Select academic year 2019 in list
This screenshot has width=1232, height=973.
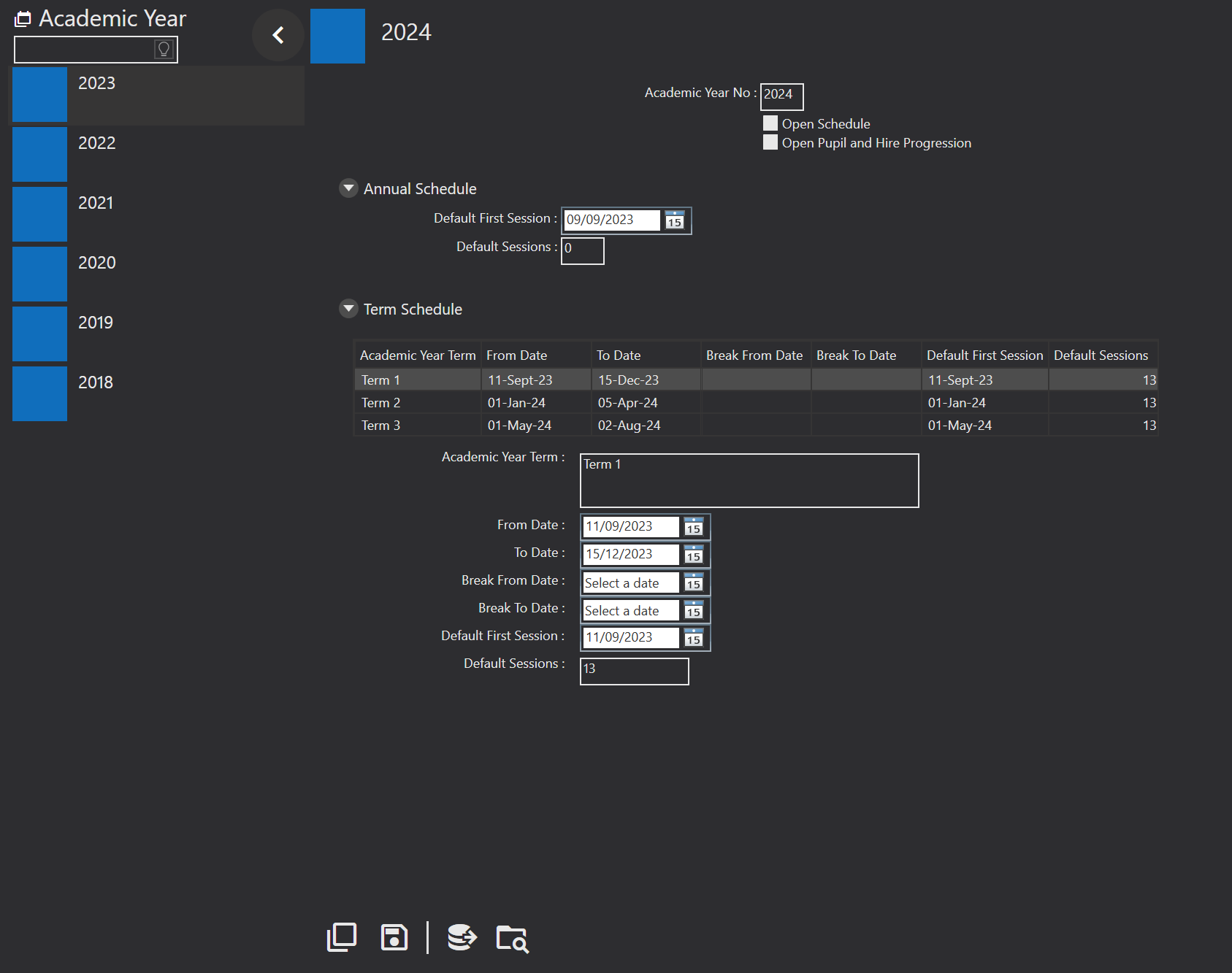[x=158, y=334]
